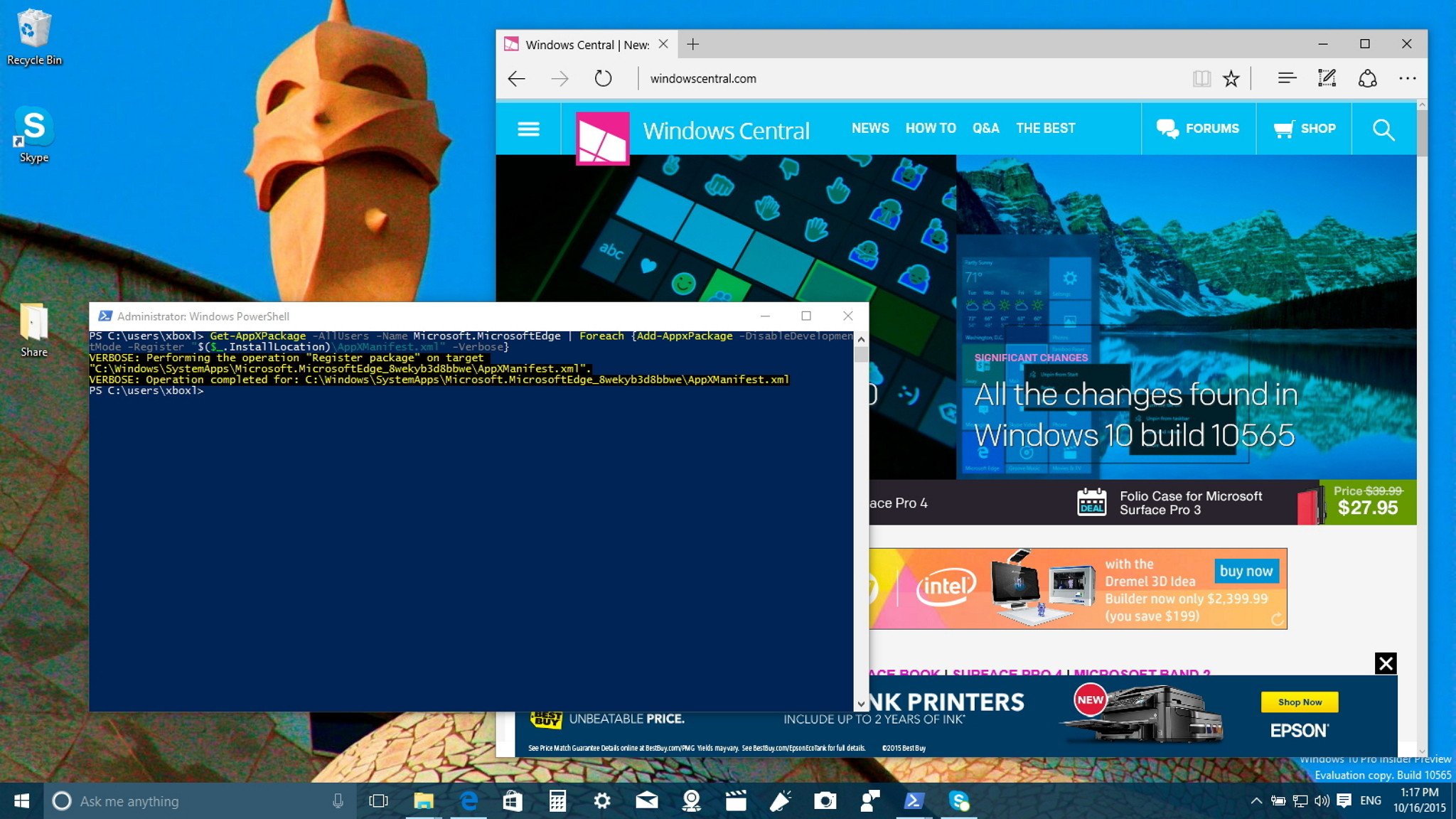Refresh the Windows Central page
This screenshot has width=1456, height=819.
[603, 78]
